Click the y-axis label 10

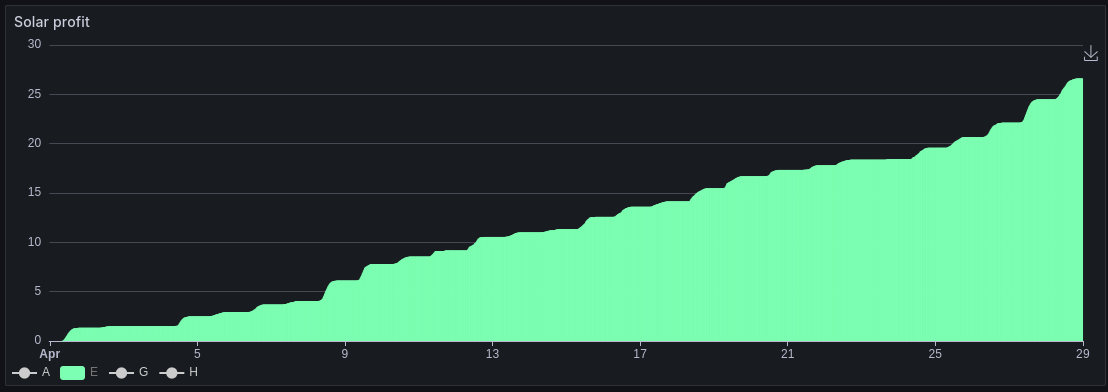(35, 242)
